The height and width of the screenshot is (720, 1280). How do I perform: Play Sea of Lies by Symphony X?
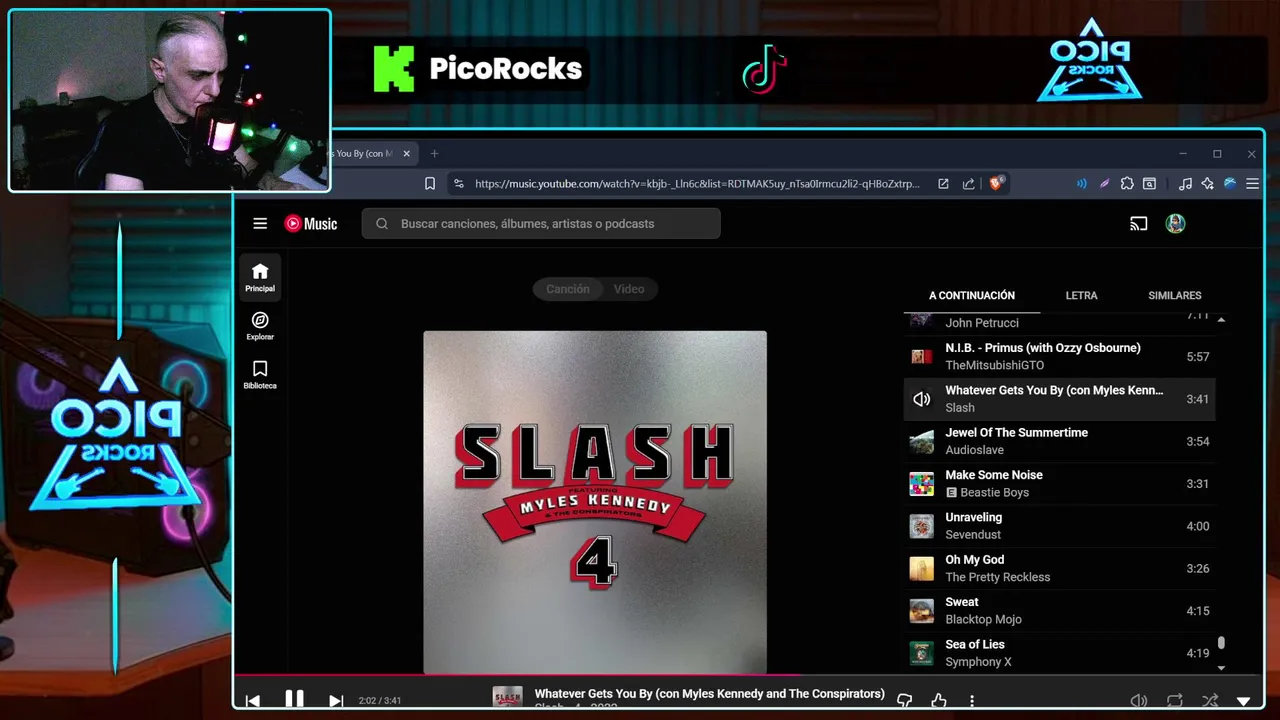(x=1060, y=654)
